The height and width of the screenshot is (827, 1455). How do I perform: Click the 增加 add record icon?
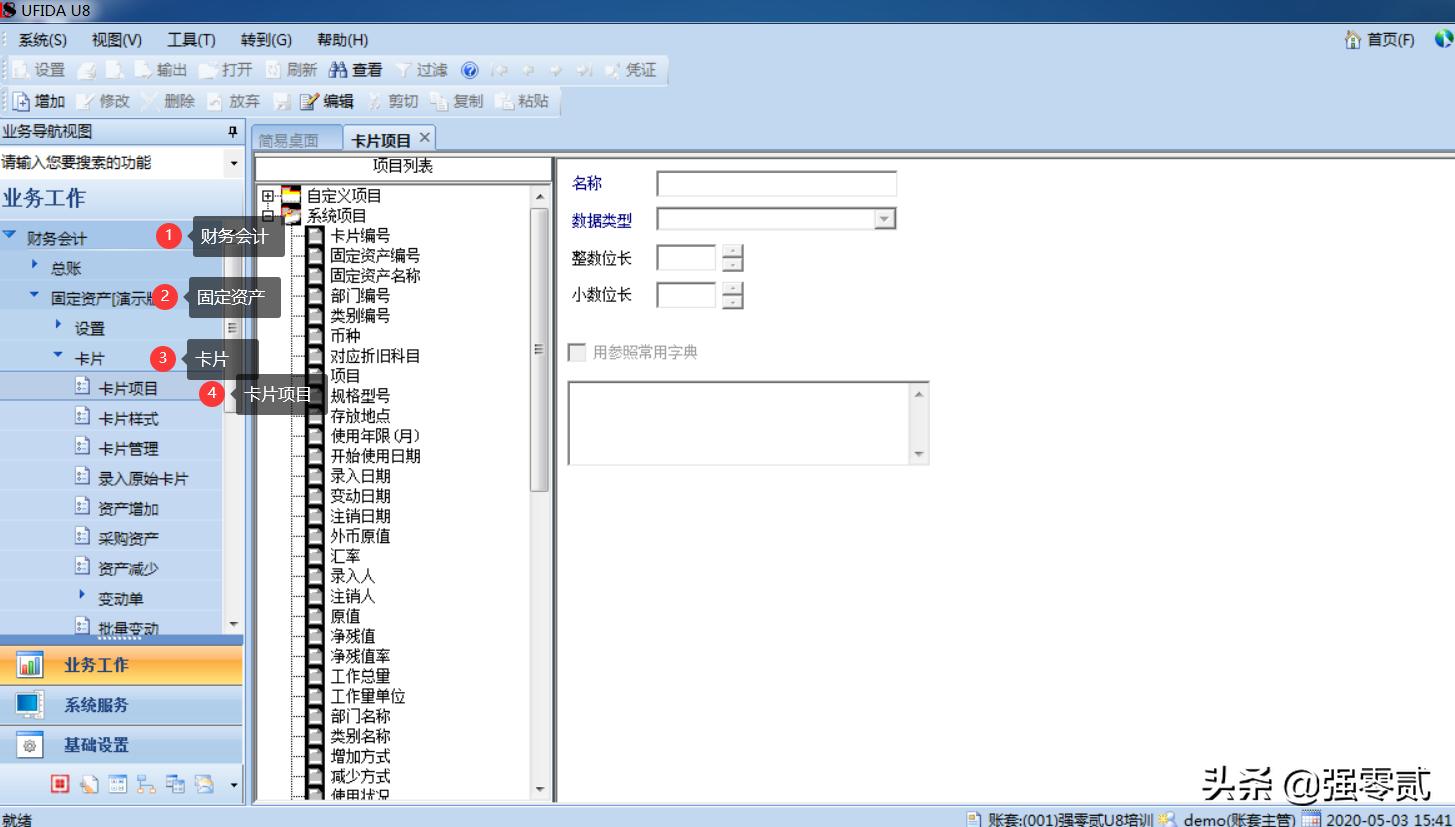click(42, 100)
